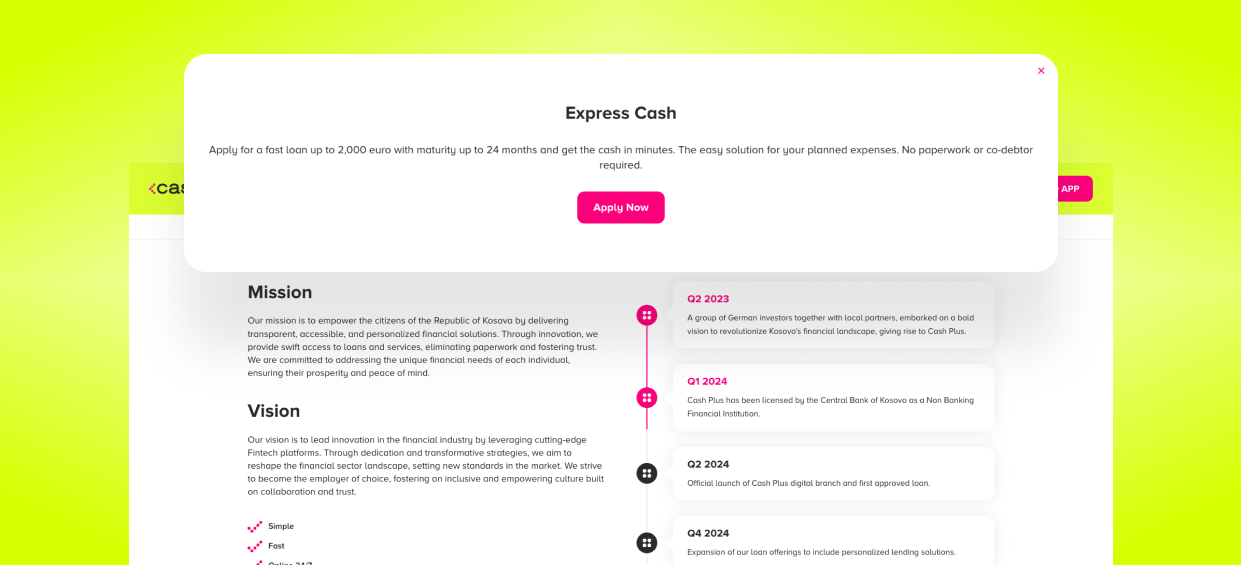Click the Fast list item text

(276, 546)
